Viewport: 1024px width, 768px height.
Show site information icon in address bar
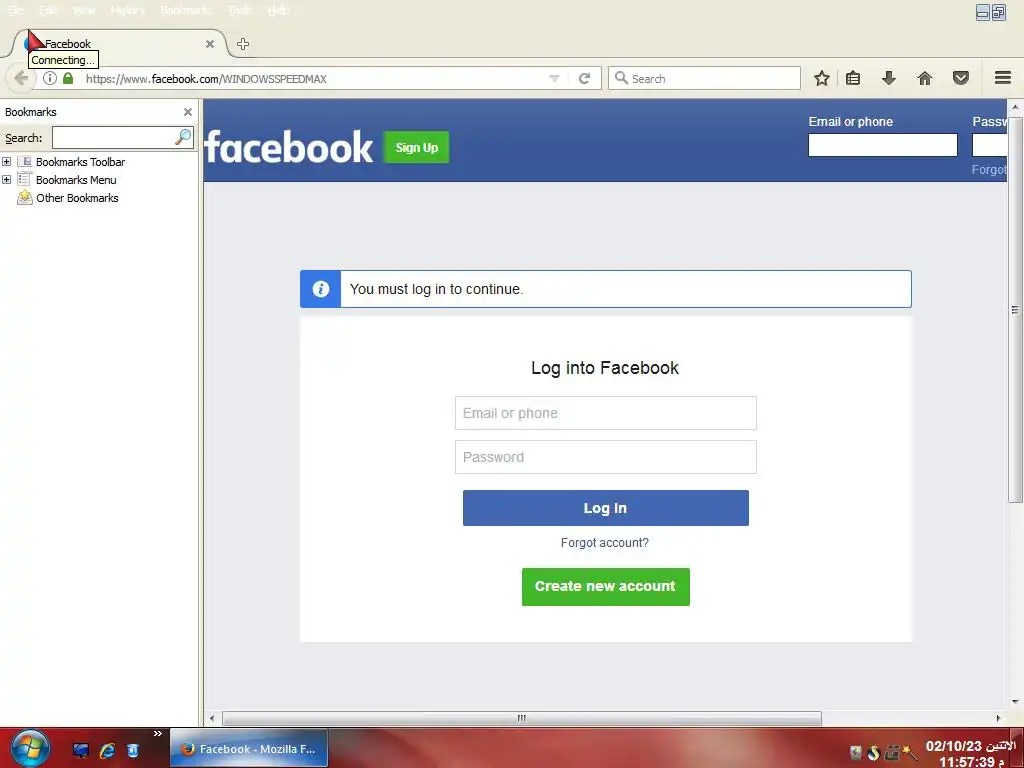point(50,78)
